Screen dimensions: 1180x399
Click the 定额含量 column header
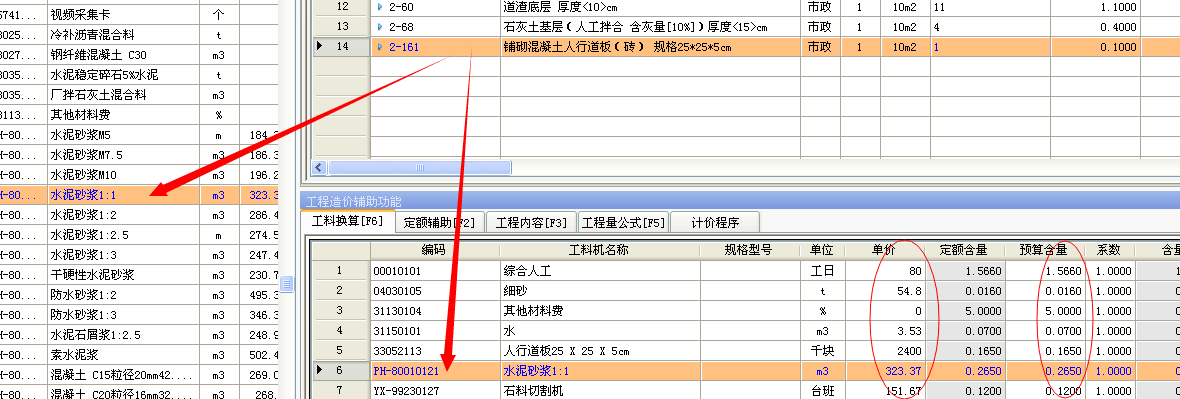(963, 250)
